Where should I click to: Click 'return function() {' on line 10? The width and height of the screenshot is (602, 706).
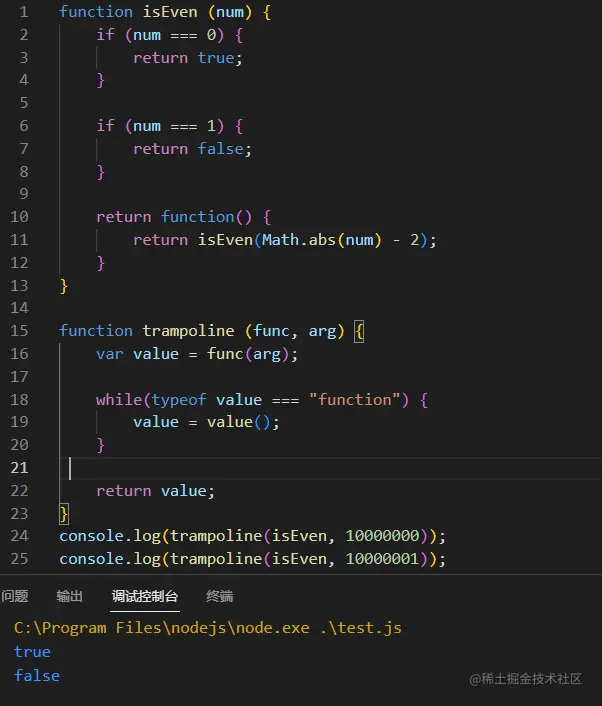pos(184,217)
